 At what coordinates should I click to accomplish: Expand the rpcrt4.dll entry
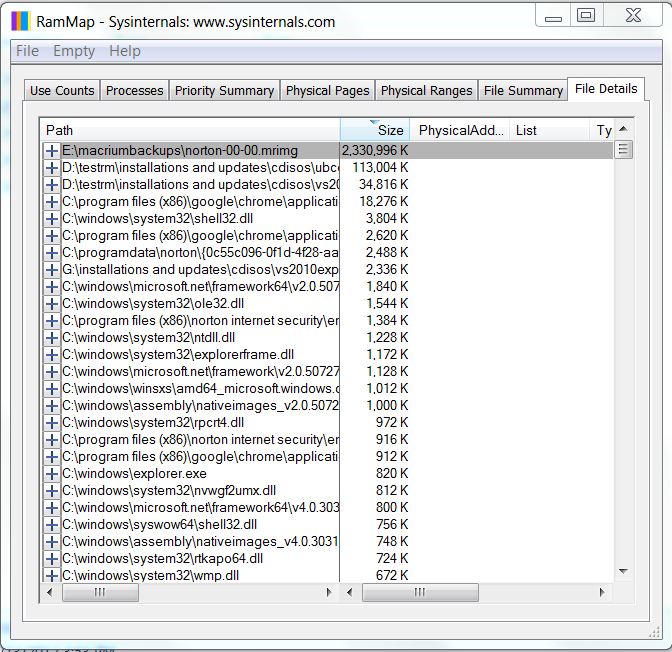52,423
